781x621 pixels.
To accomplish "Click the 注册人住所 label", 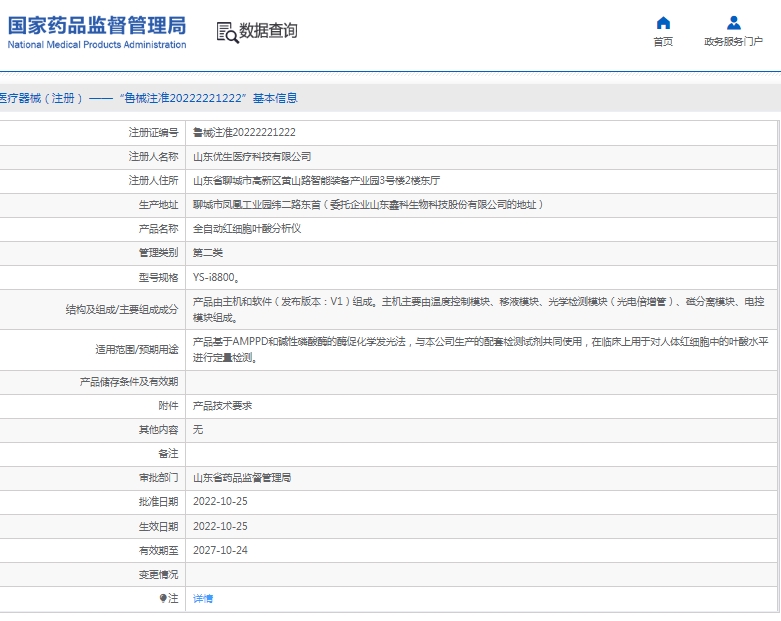I will coord(153,180).
